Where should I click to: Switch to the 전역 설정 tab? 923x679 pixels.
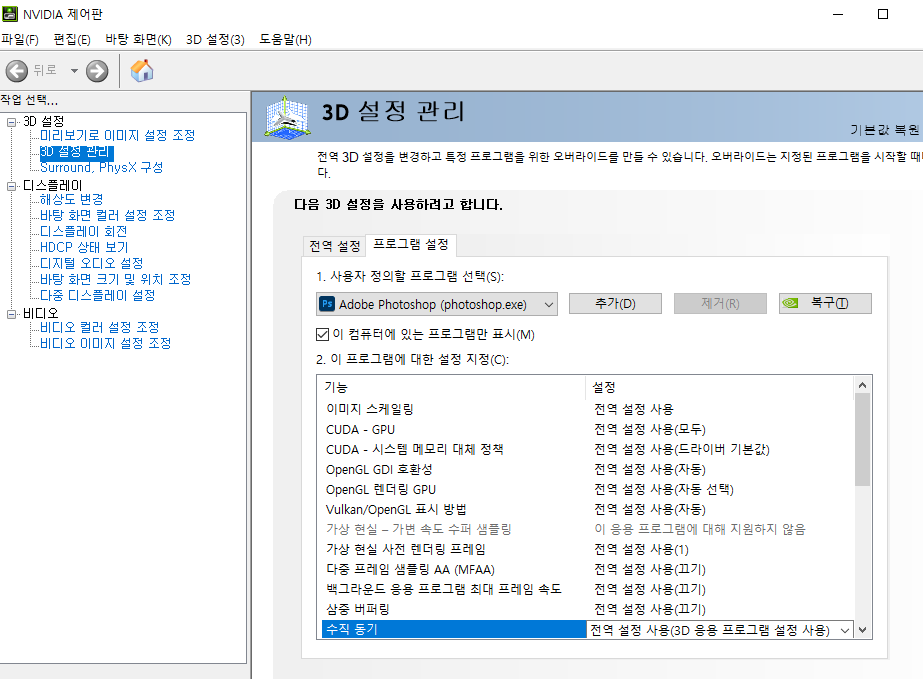pos(334,246)
